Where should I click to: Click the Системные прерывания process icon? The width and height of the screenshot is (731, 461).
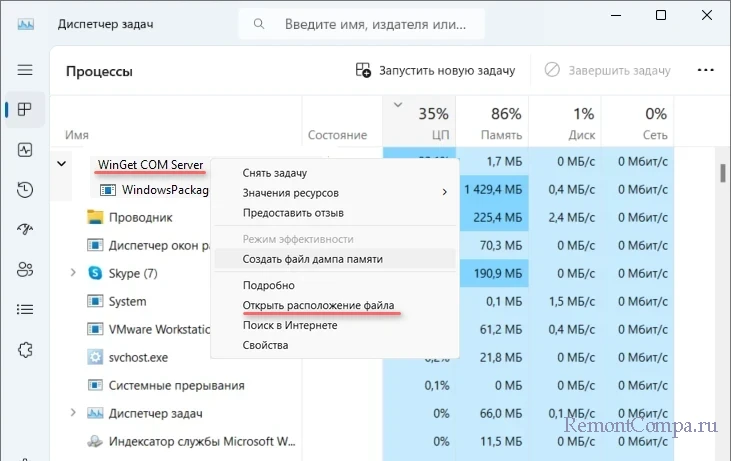point(95,385)
